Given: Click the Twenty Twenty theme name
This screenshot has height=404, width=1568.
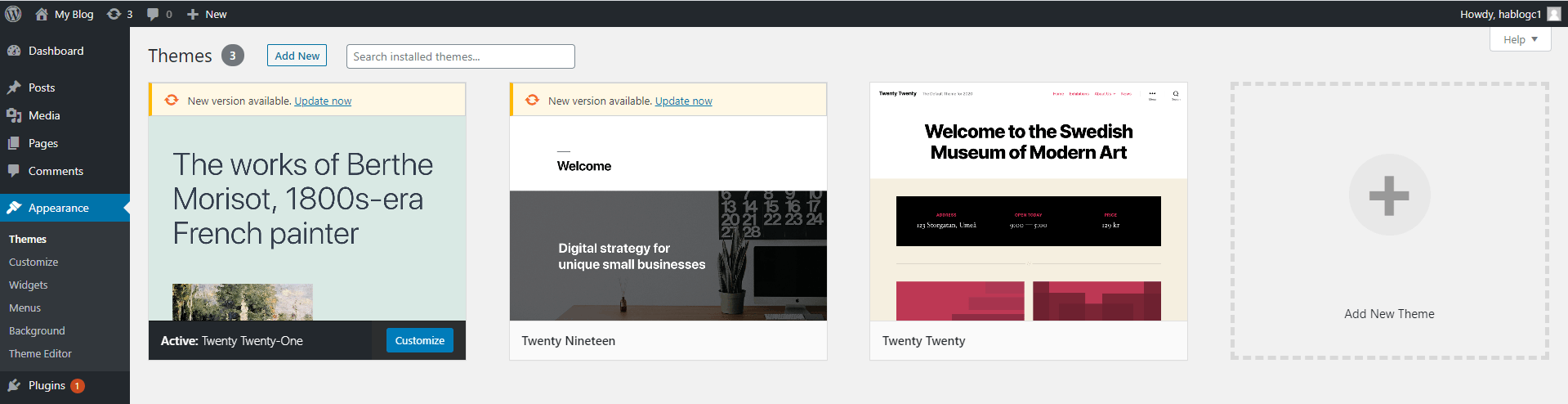Looking at the screenshot, I should tap(923, 341).
